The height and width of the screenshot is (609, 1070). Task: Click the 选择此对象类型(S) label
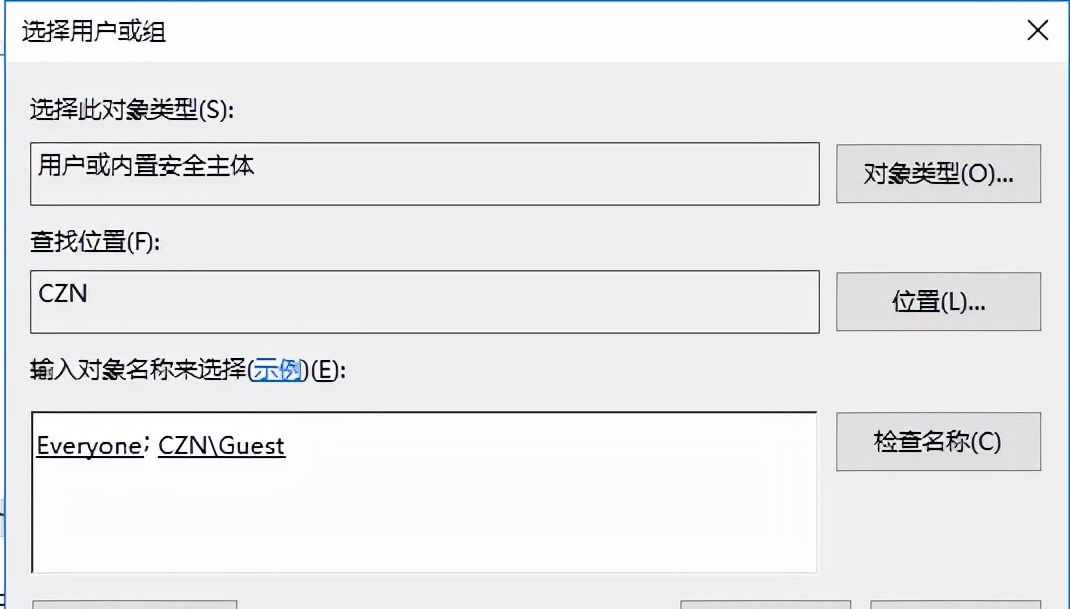click(x=132, y=110)
